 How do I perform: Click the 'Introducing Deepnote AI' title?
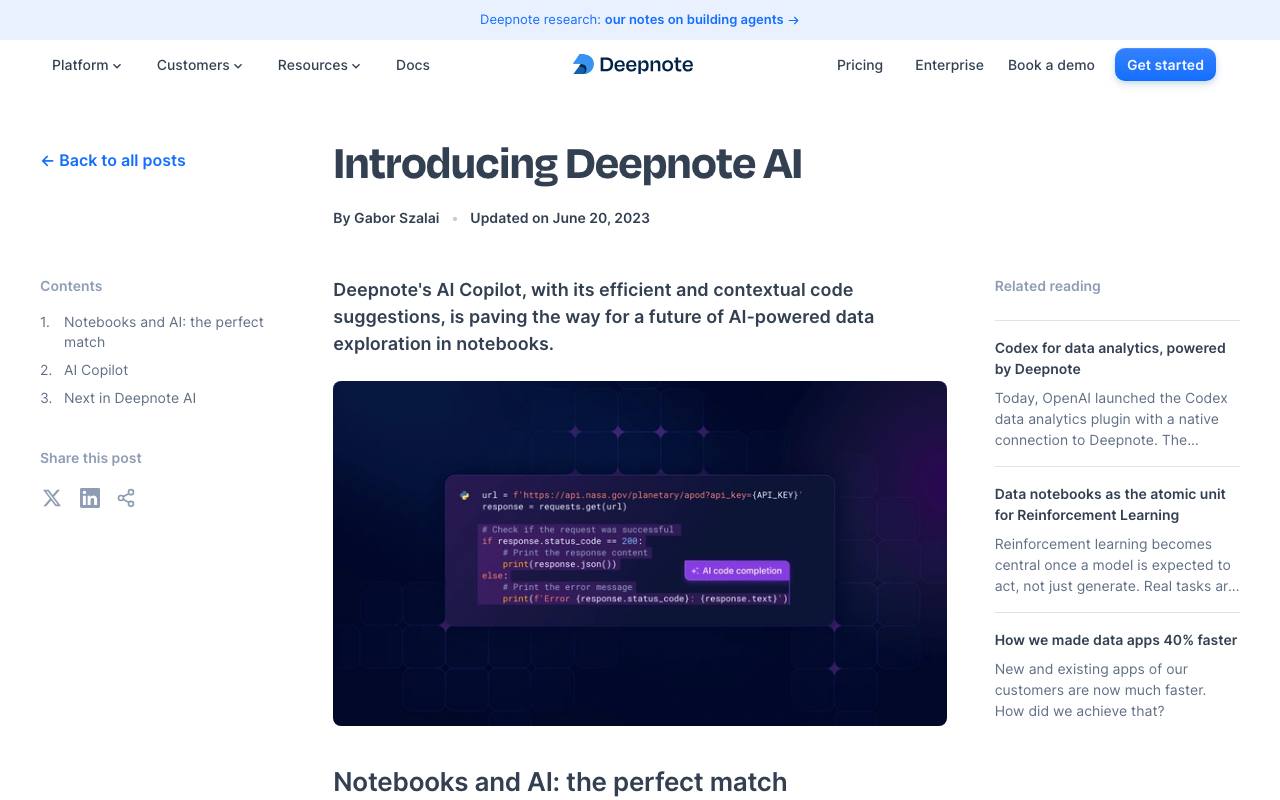pyautogui.click(x=567, y=164)
